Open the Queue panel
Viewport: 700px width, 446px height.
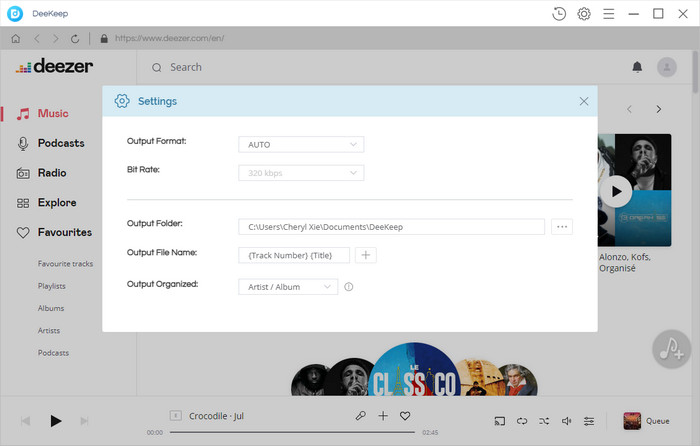pyautogui.click(x=646, y=421)
